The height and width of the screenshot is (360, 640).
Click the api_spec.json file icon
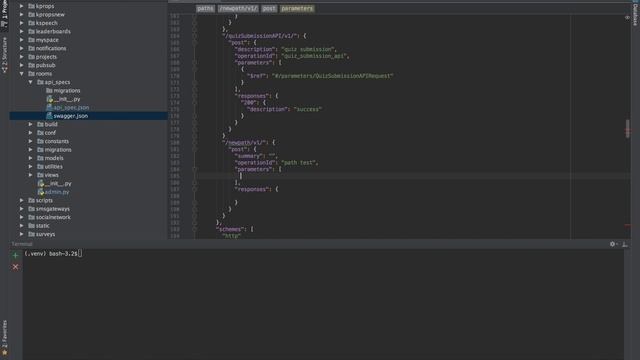point(49,107)
